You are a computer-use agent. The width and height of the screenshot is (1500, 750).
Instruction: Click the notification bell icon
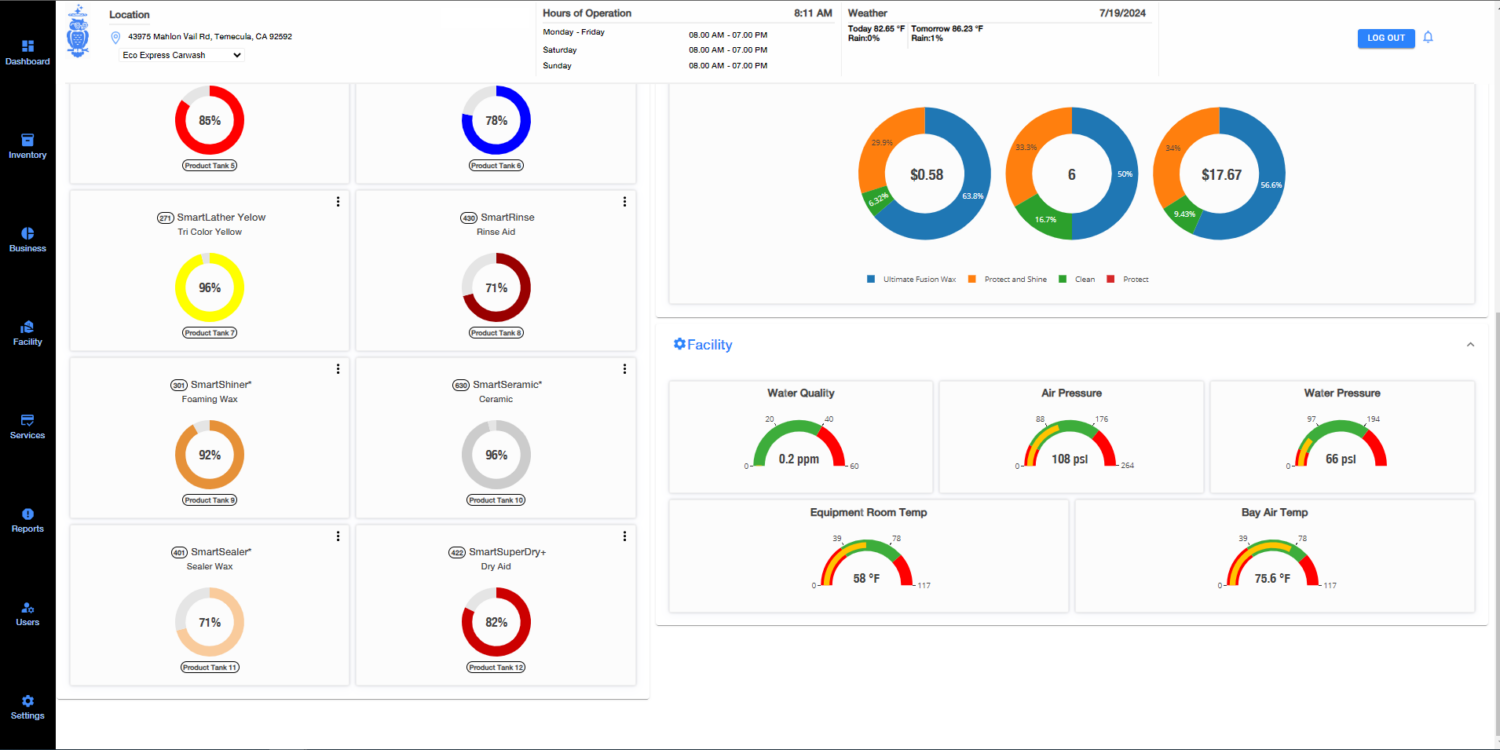pyautogui.click(x=1428, y=38)
